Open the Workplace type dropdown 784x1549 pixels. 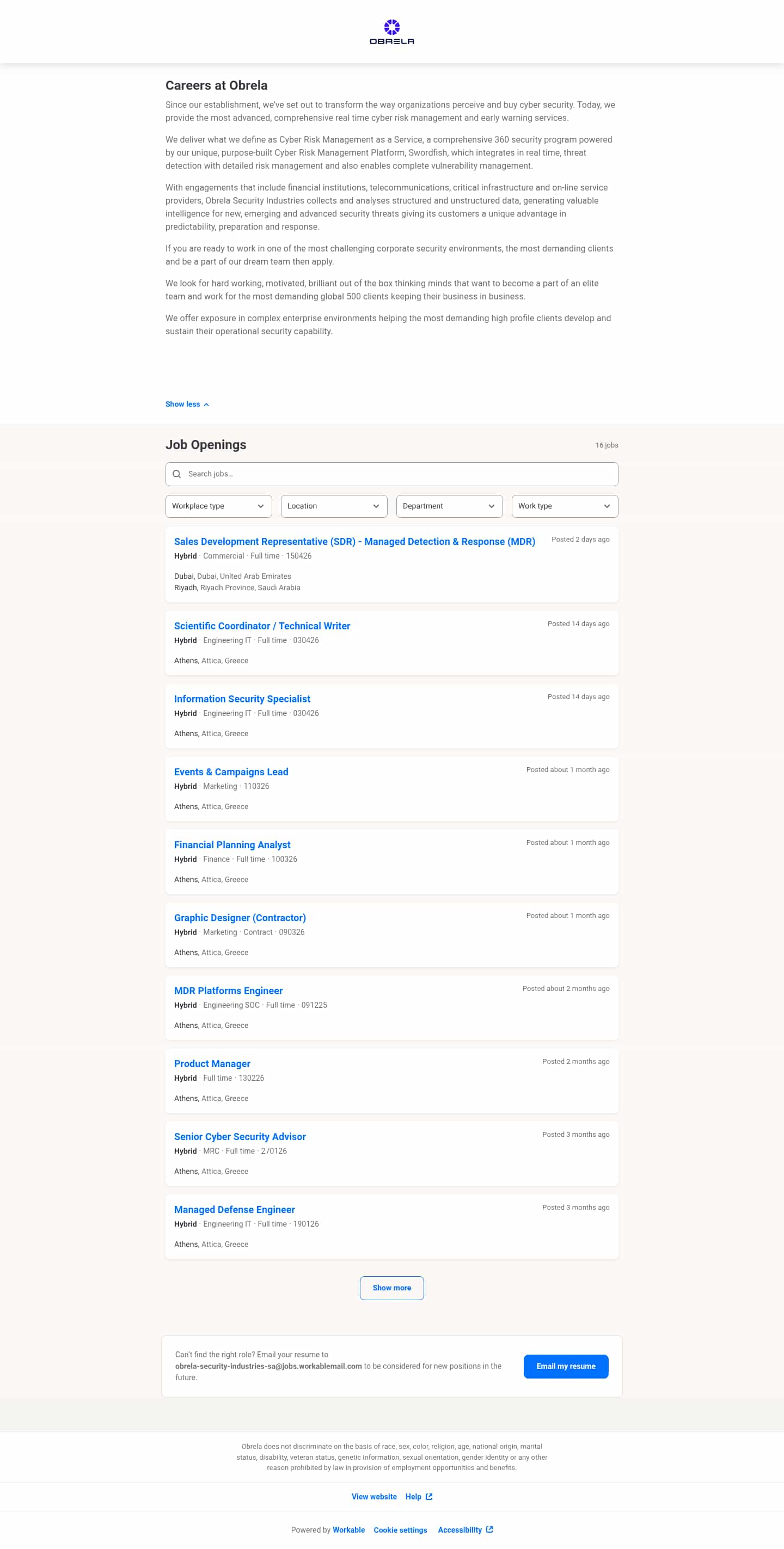(x=218, y=506)
